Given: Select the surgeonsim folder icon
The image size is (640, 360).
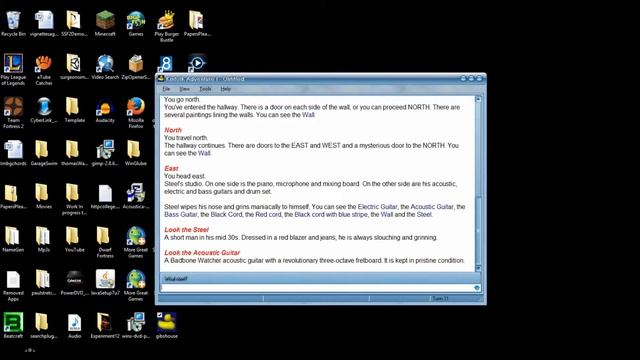Looking at the screenshot, I should coord(74,67).
